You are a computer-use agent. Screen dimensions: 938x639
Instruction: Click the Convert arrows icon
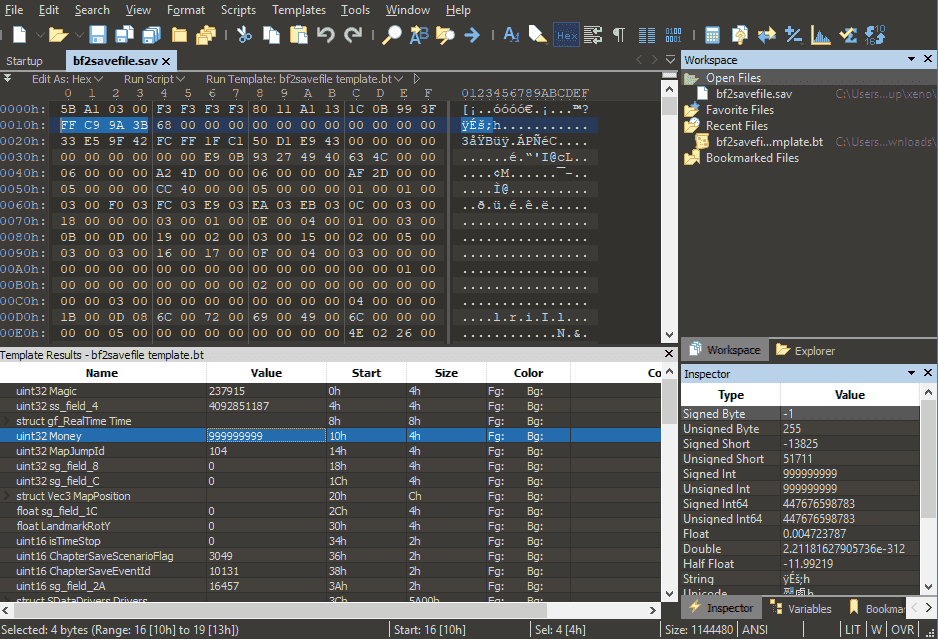[766, 35]
